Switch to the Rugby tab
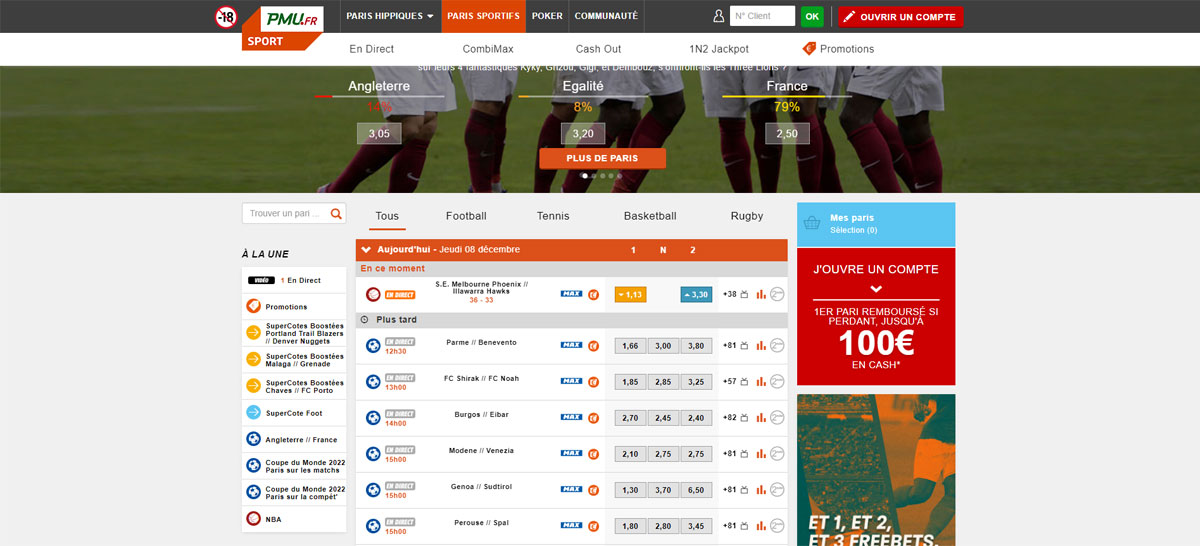This screenshot has height=546, width=1200. coord(747,216)
